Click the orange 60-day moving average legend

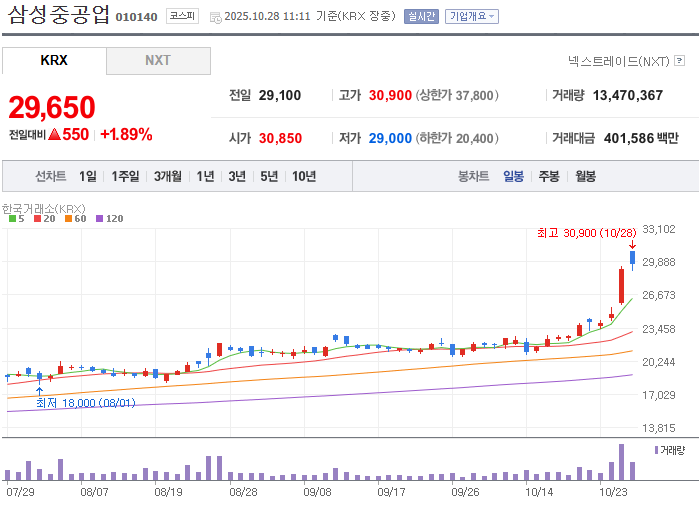point(75,218)
